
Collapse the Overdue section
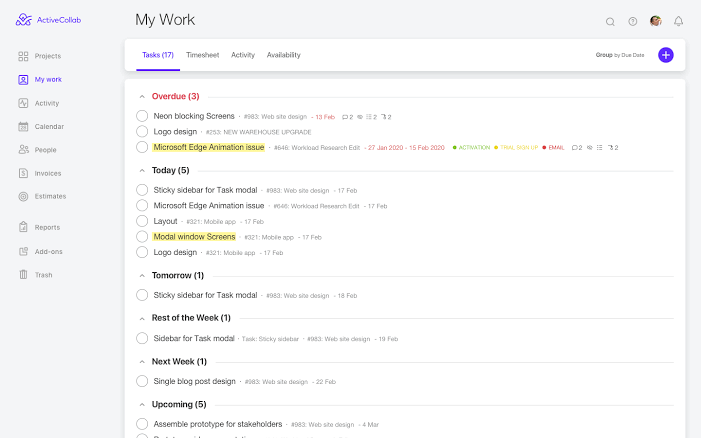pyautogui.click(x=142, y=97)
